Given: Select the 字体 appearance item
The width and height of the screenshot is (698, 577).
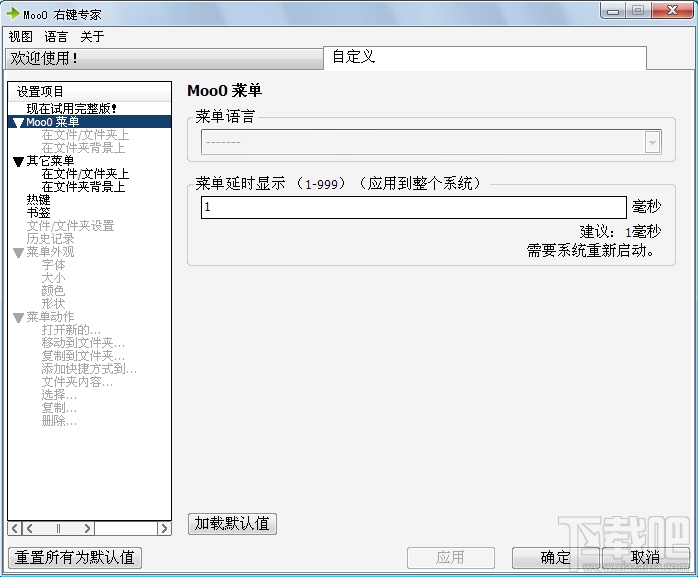Looking at the screenshot, I should [x=53, y=265].
